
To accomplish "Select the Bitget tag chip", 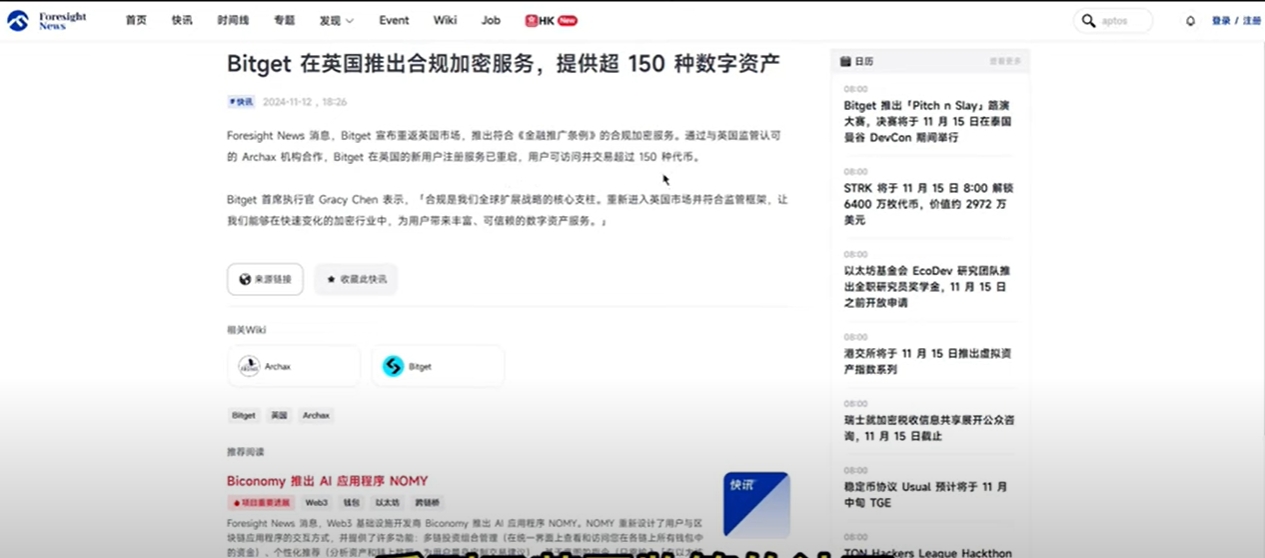I will click(x=243, y=415).
